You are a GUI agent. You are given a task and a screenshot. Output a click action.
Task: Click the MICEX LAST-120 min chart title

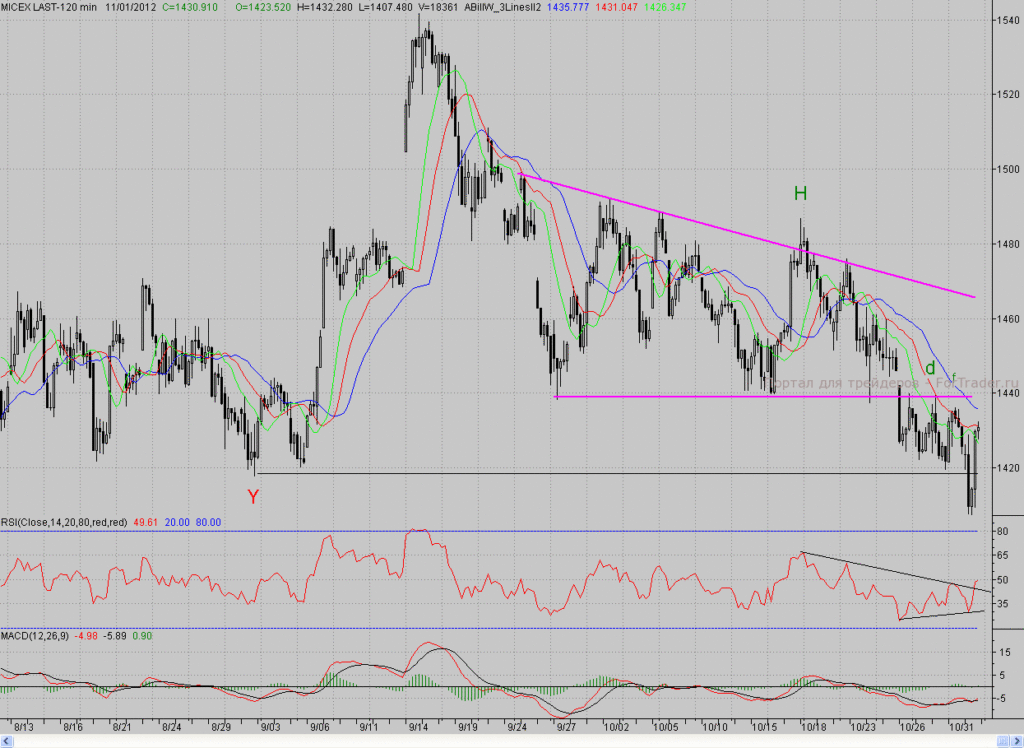tap(49, 7)
